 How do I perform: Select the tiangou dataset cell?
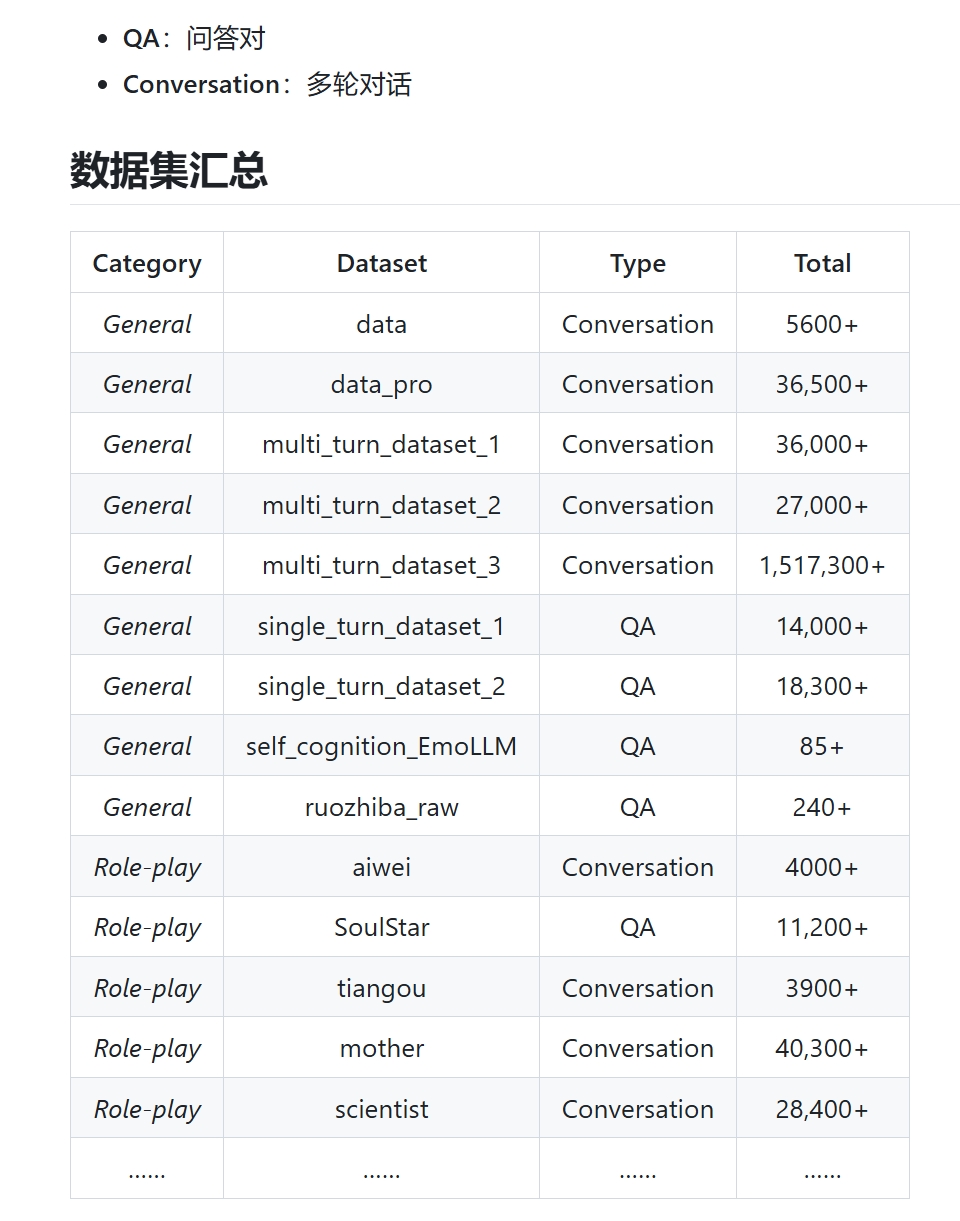pyautogui.click(x=381, y=988)
